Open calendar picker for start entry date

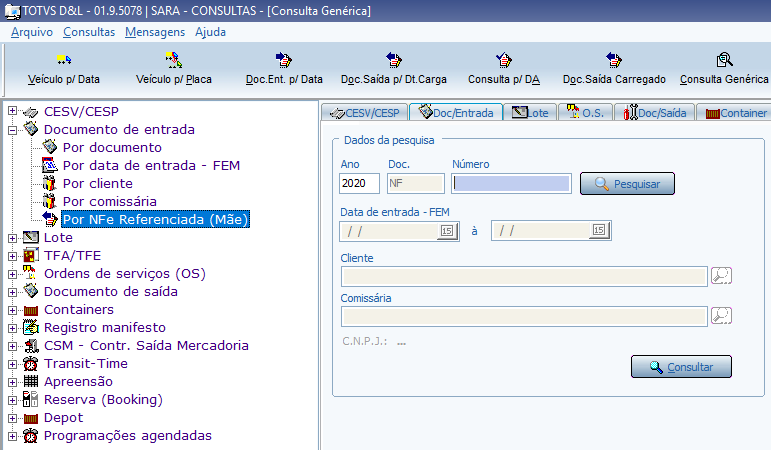coord(447,231)
